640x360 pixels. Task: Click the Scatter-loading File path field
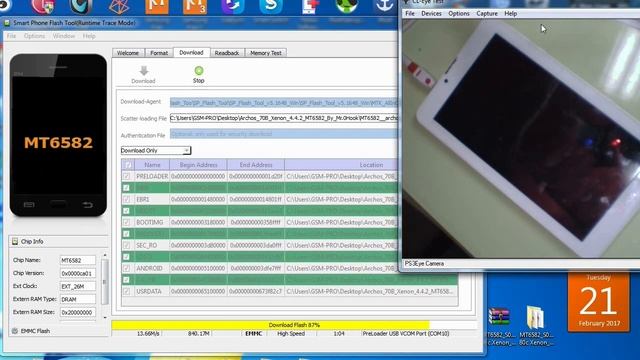click(284, 118)
